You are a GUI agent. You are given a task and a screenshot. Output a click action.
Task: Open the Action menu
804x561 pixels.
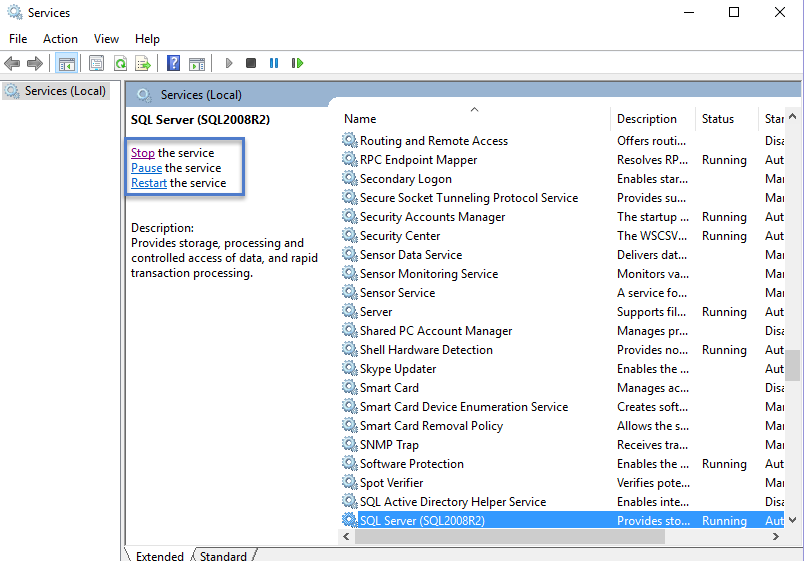coord(60,39)
